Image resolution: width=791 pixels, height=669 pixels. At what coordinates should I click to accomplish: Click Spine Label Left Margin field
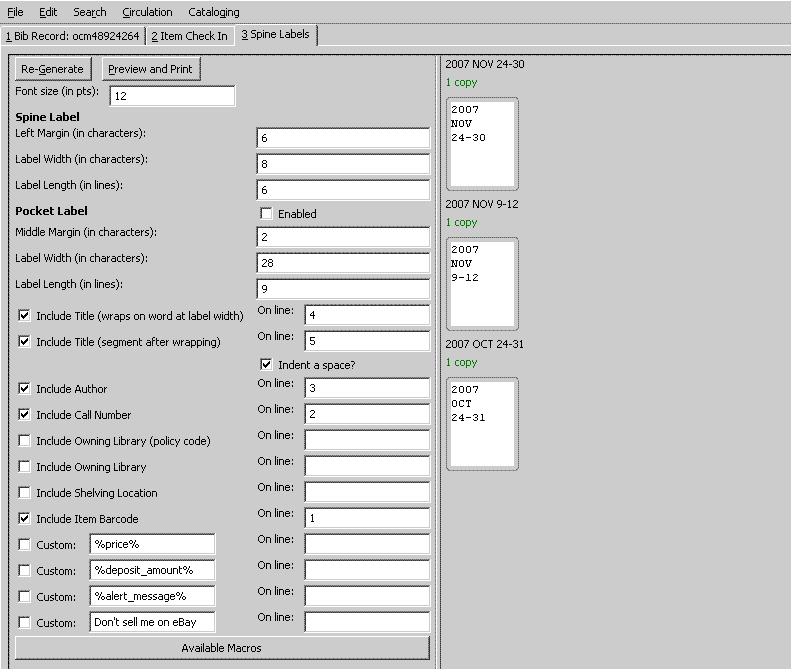343,138
